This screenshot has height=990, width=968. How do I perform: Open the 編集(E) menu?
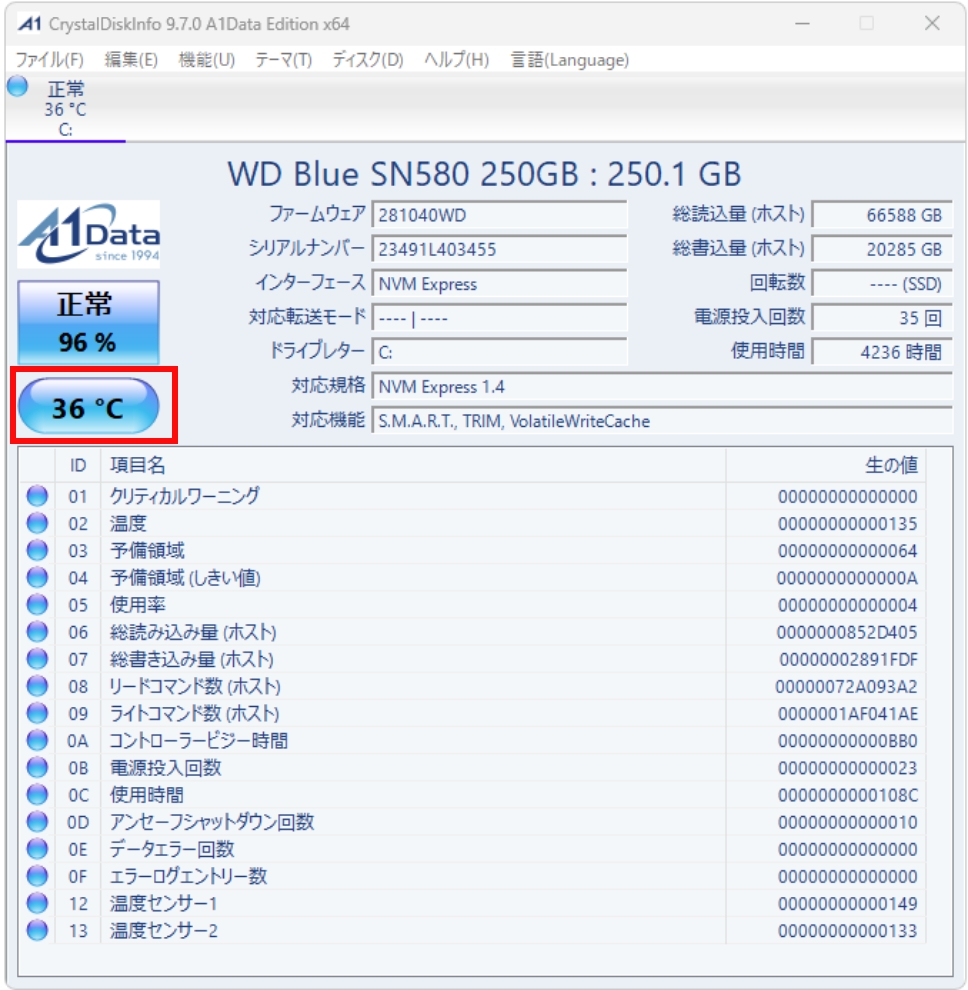[x=131, y=60]
